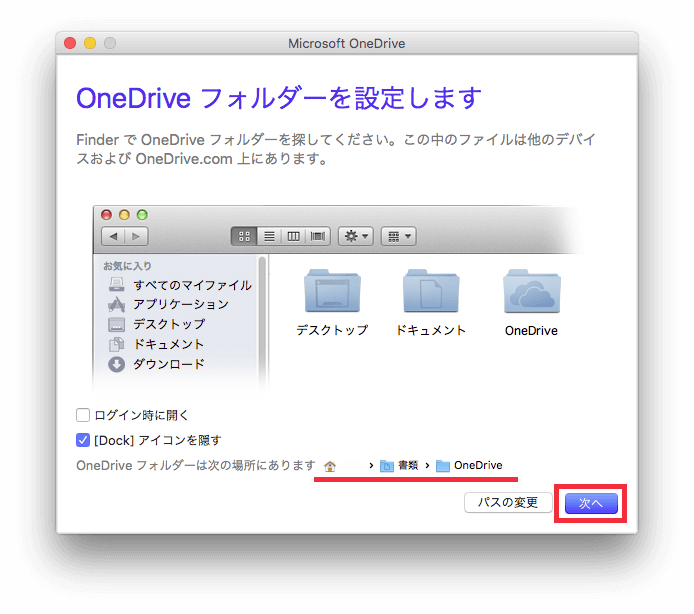Click the 書類 folder in path
Screen dimensions: 694x614
click(399, 465)
